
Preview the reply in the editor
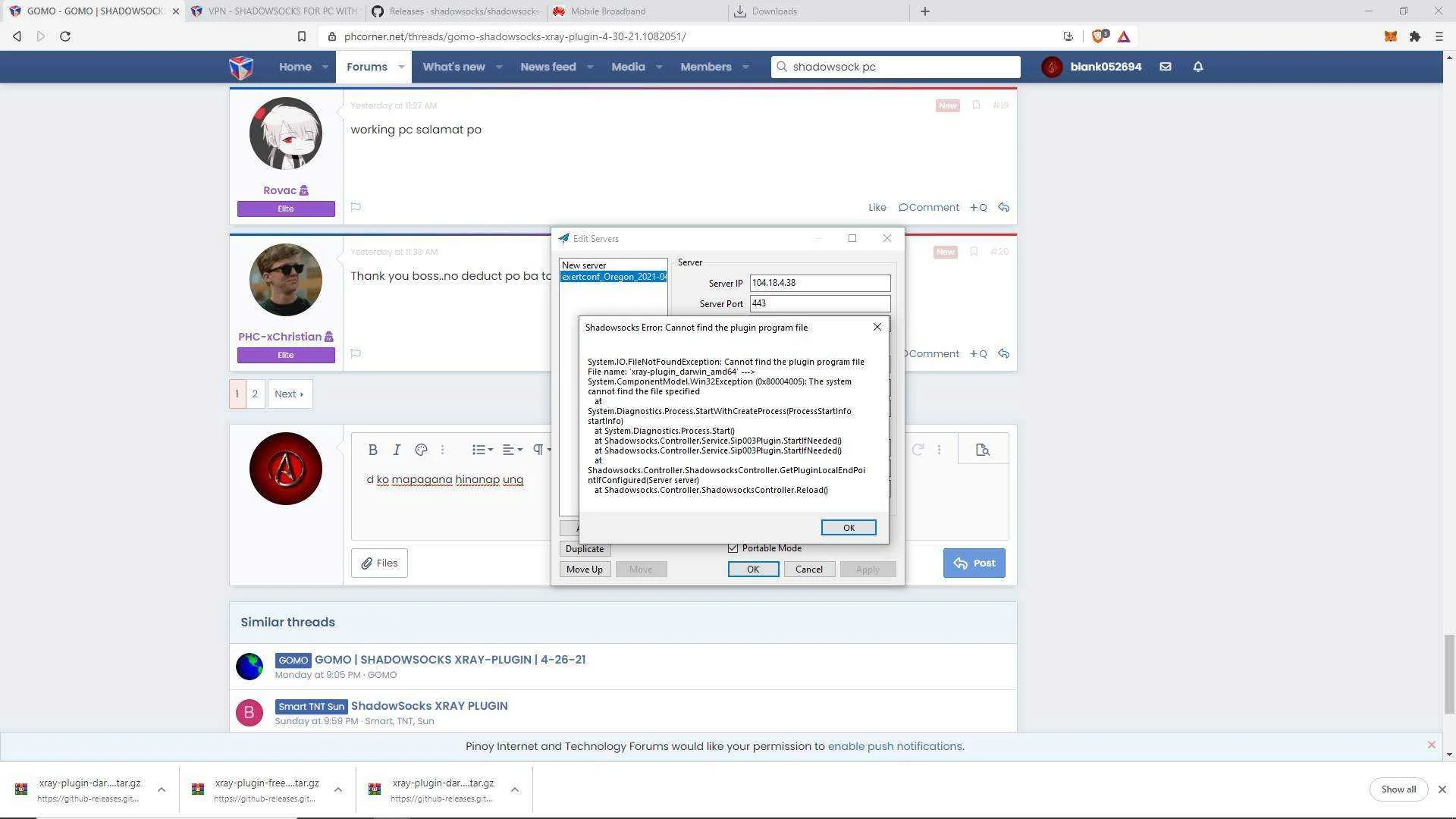coord(983,450)
